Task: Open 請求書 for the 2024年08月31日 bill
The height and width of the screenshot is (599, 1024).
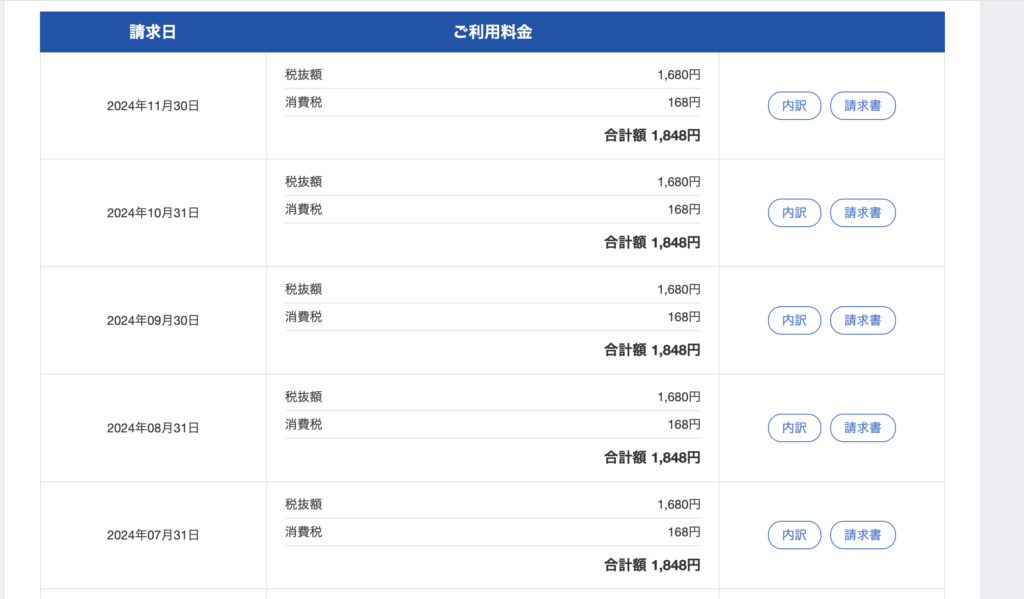Action: click(x=863, y=428)
